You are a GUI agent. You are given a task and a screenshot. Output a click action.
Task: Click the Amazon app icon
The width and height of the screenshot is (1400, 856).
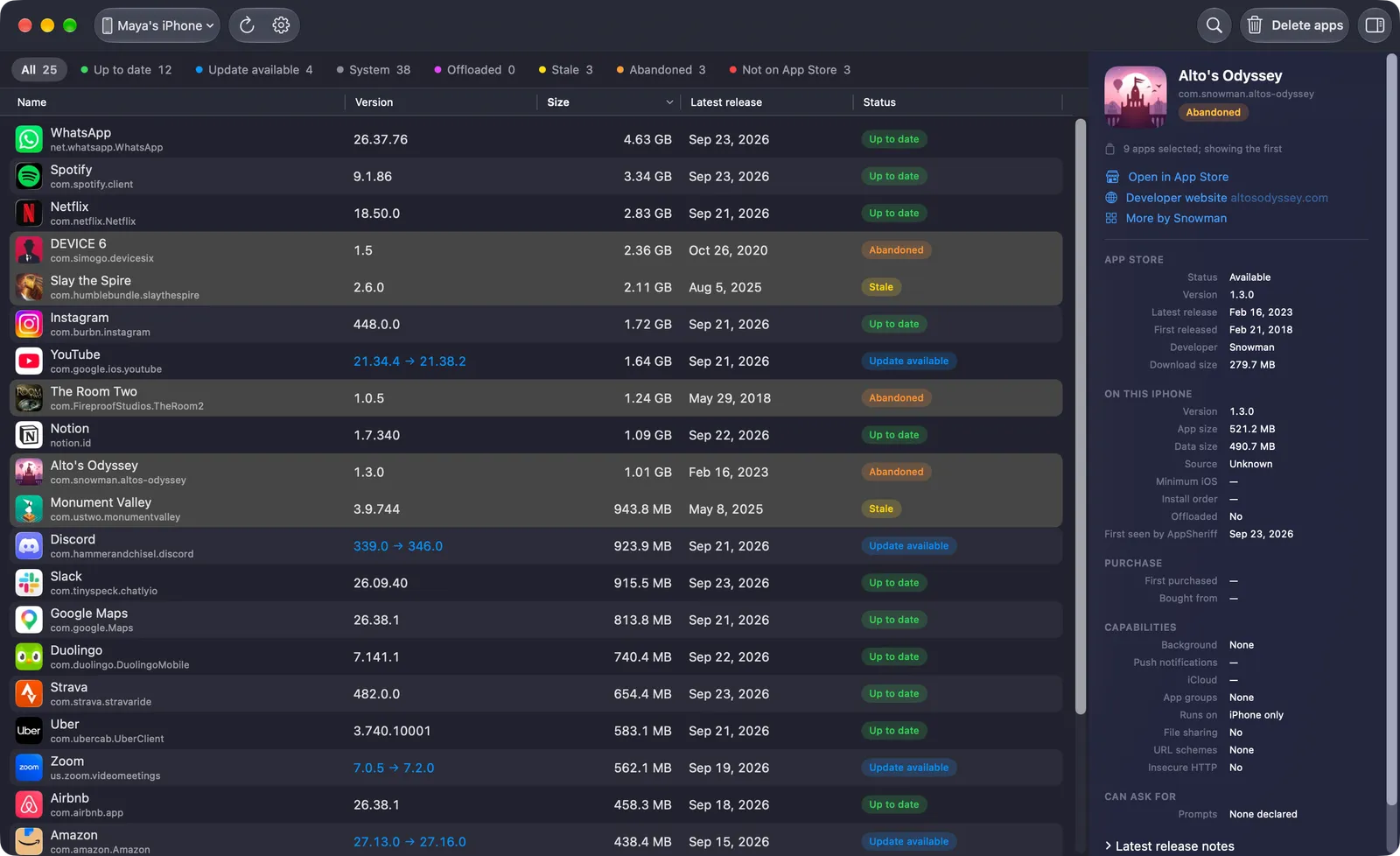click(29, 841)
